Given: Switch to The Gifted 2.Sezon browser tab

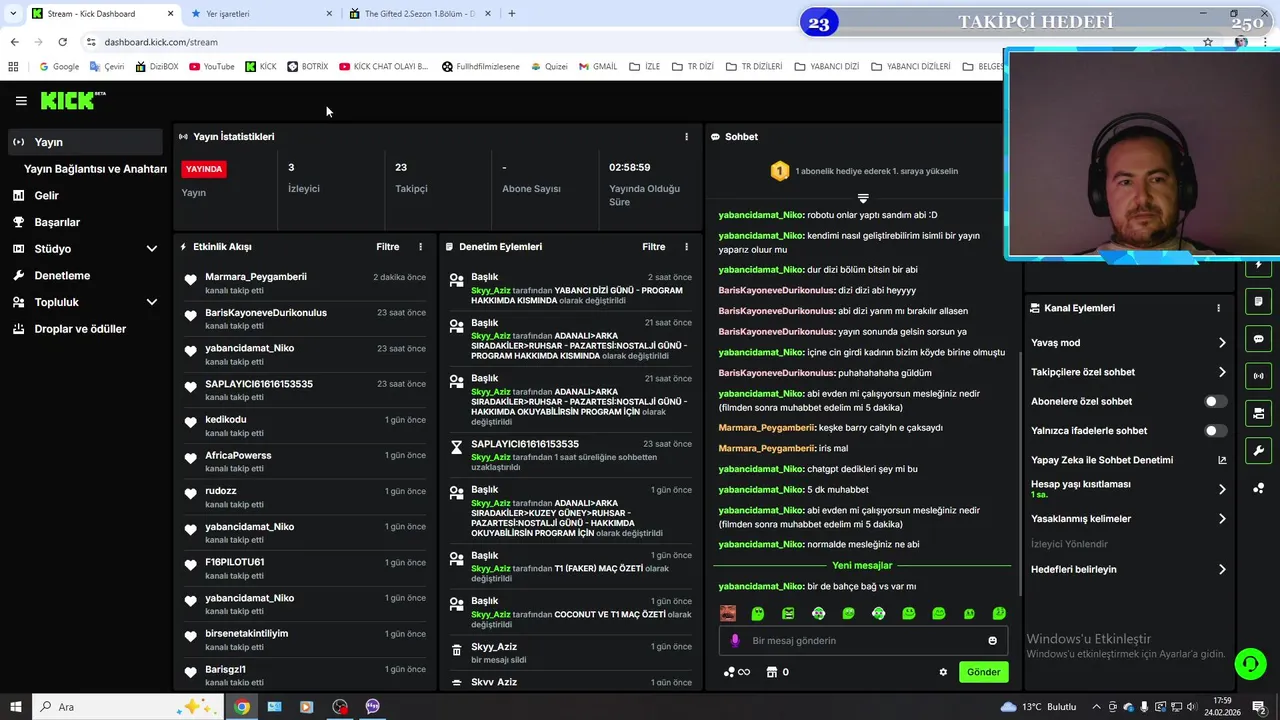Looking at the screenshot, I should [420, 14].
